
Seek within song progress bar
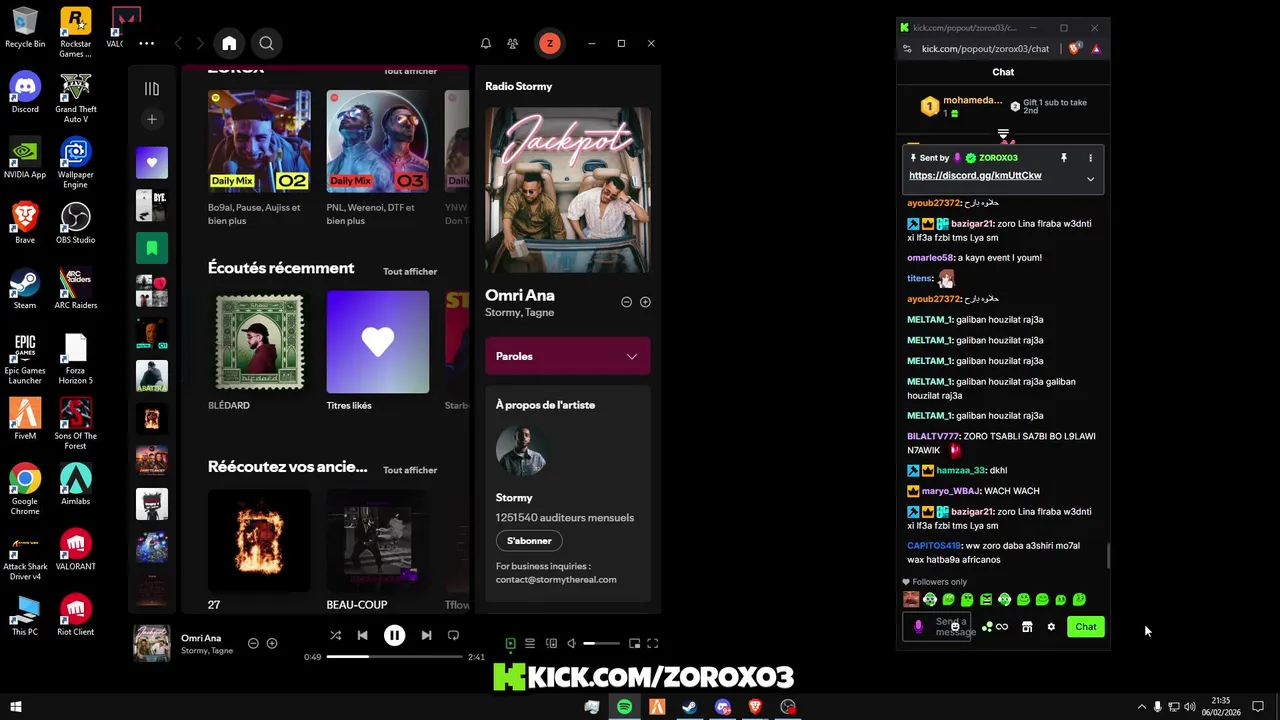pos(394,657)
